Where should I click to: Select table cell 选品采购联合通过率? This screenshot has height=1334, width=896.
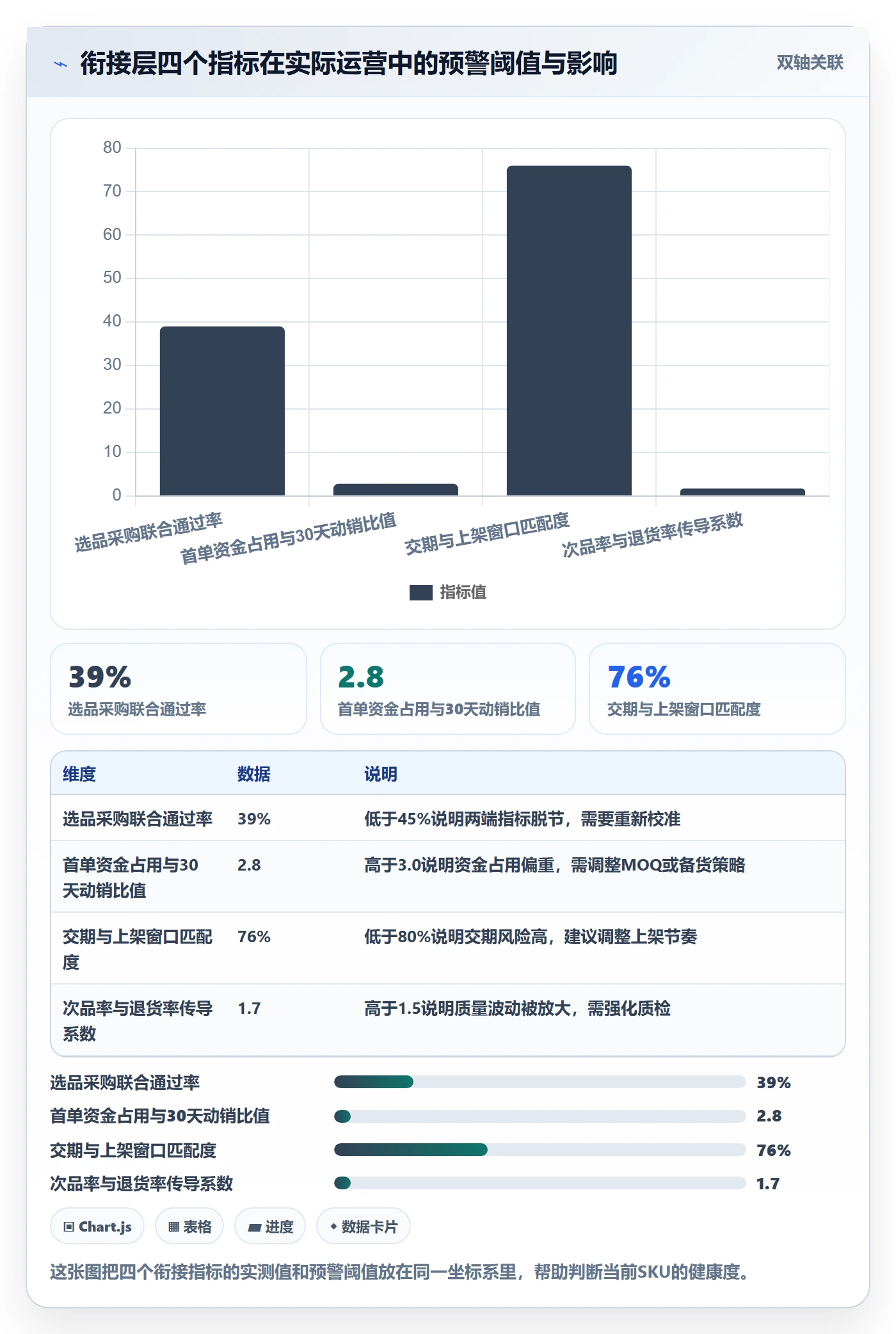pyautogui.click(x=138, y=819)
